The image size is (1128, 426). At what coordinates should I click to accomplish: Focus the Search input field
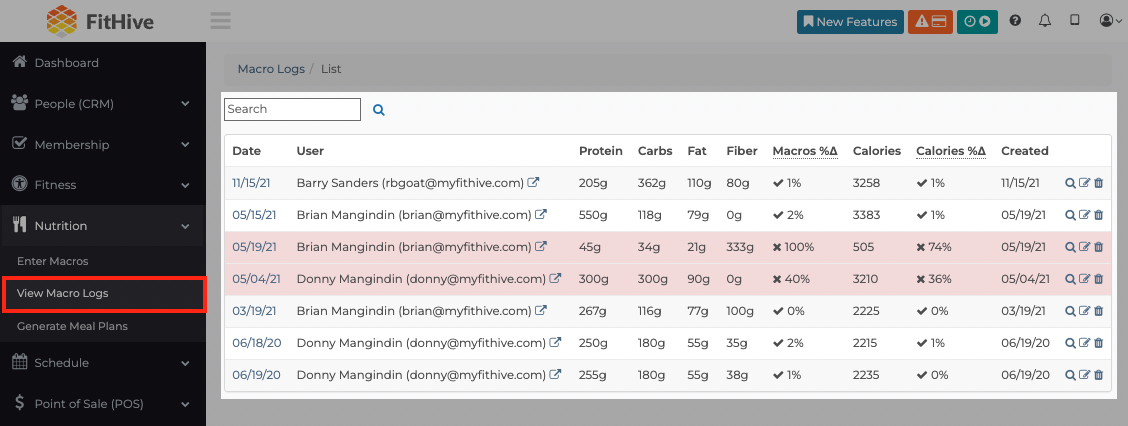[x=292, y=109]
